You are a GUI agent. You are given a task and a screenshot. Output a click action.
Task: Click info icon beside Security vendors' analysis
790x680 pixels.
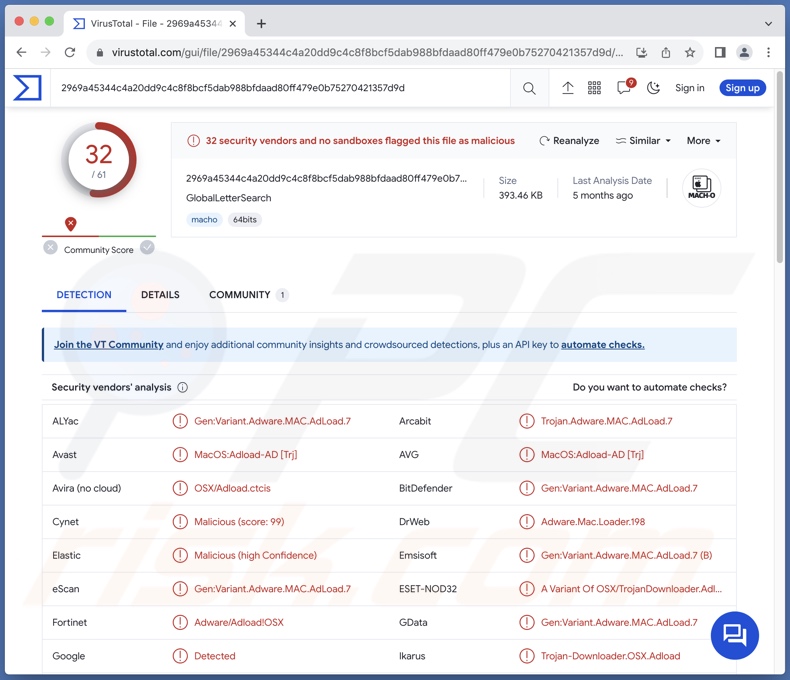[183, 387]
